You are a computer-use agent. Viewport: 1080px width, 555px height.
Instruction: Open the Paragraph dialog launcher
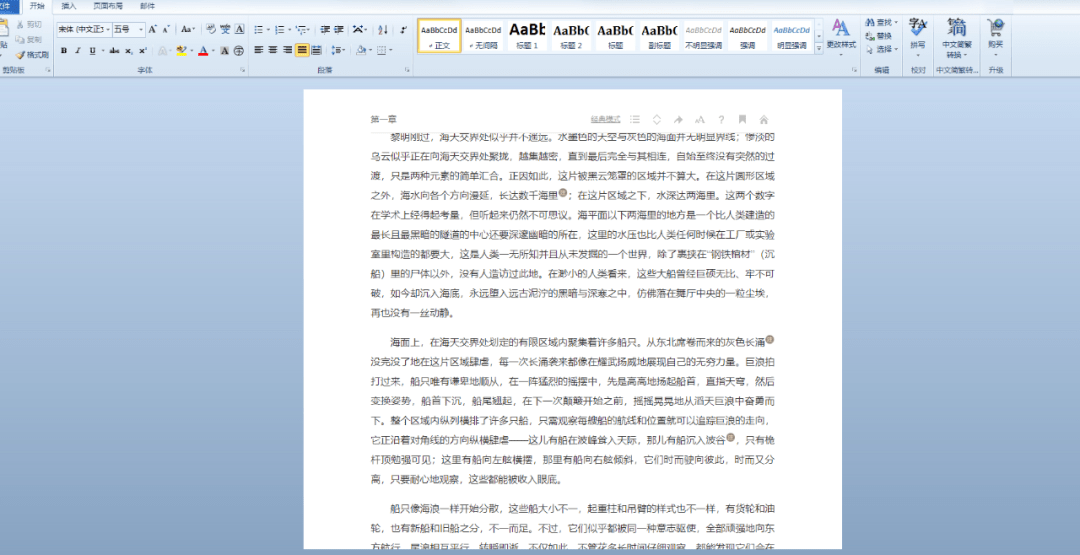coord(407,70)
